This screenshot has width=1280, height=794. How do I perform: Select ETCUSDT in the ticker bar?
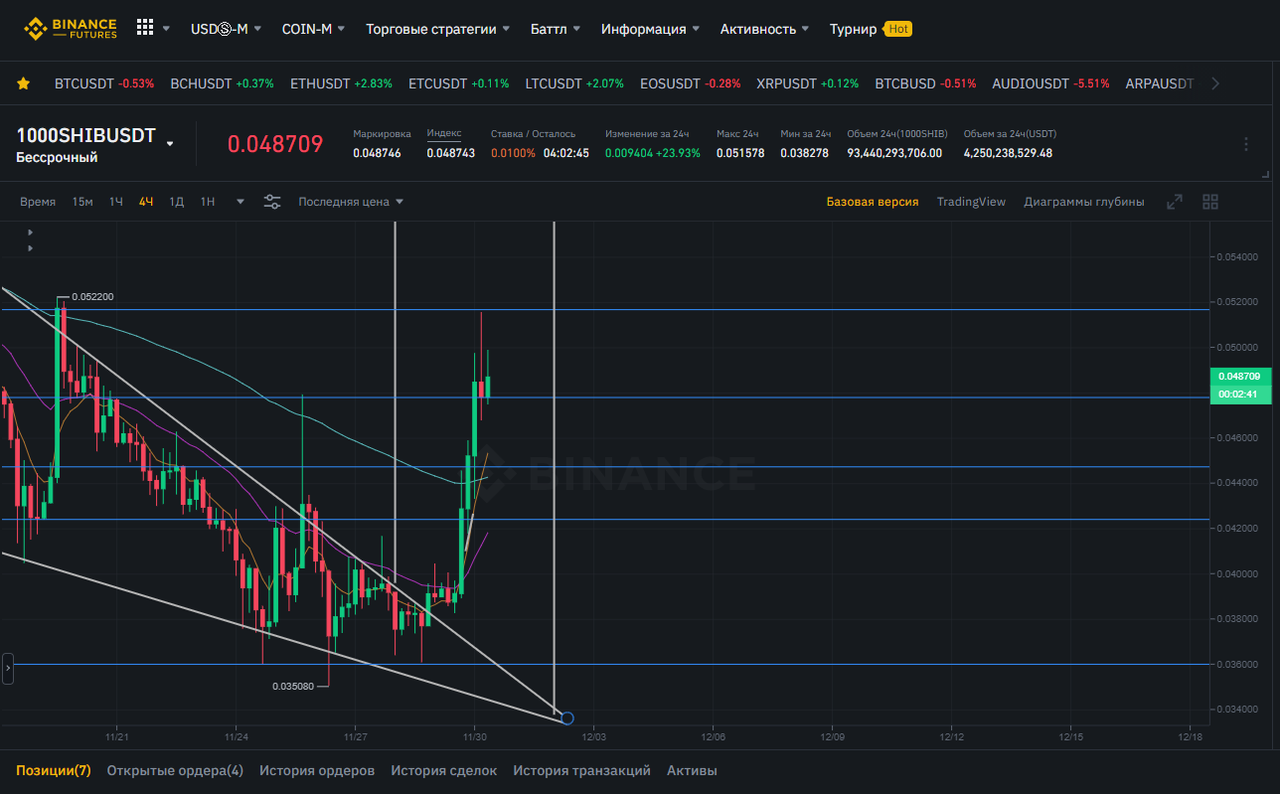tap(459, 84)
